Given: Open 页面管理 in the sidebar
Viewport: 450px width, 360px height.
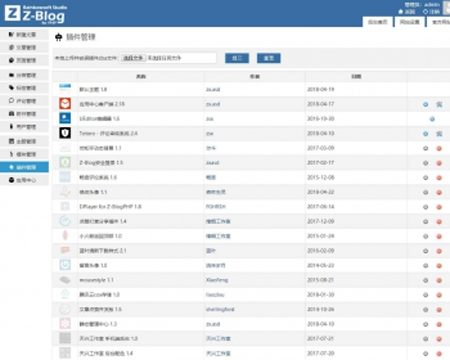Looking at the screenshot, I should click(x=24, y=60).
